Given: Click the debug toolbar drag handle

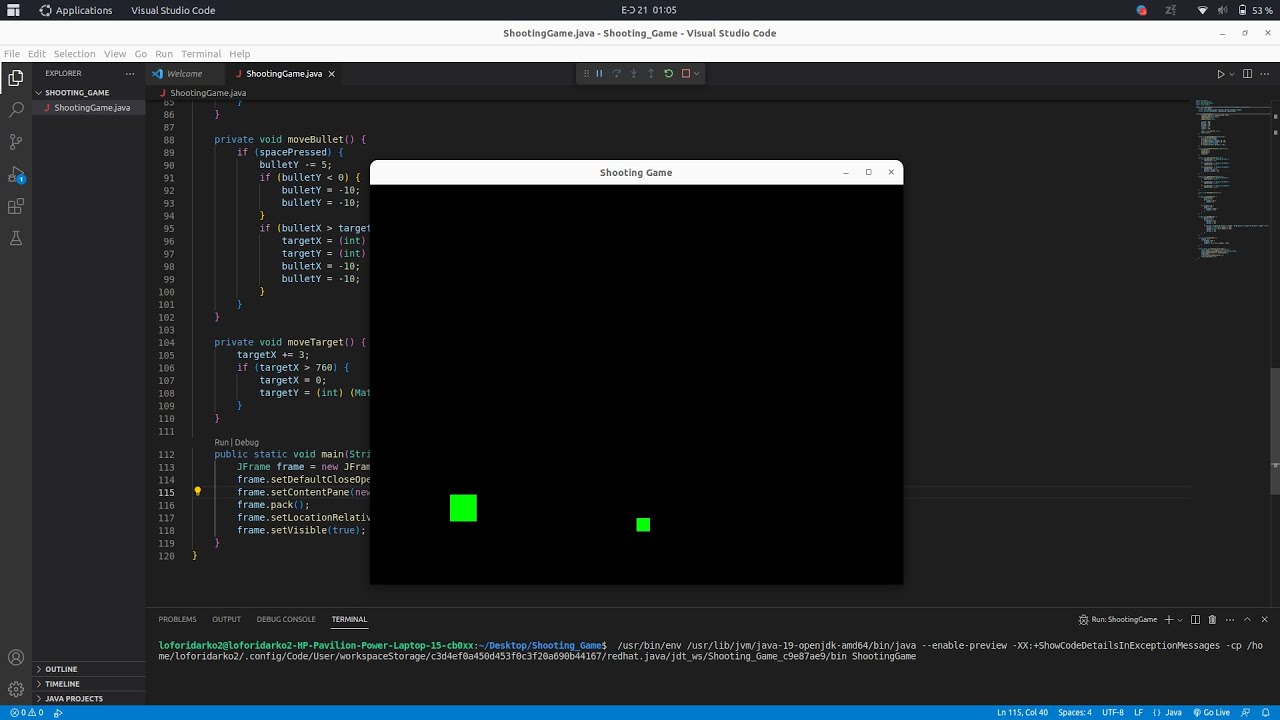Looking at the screenshot, I should [586, 73].
